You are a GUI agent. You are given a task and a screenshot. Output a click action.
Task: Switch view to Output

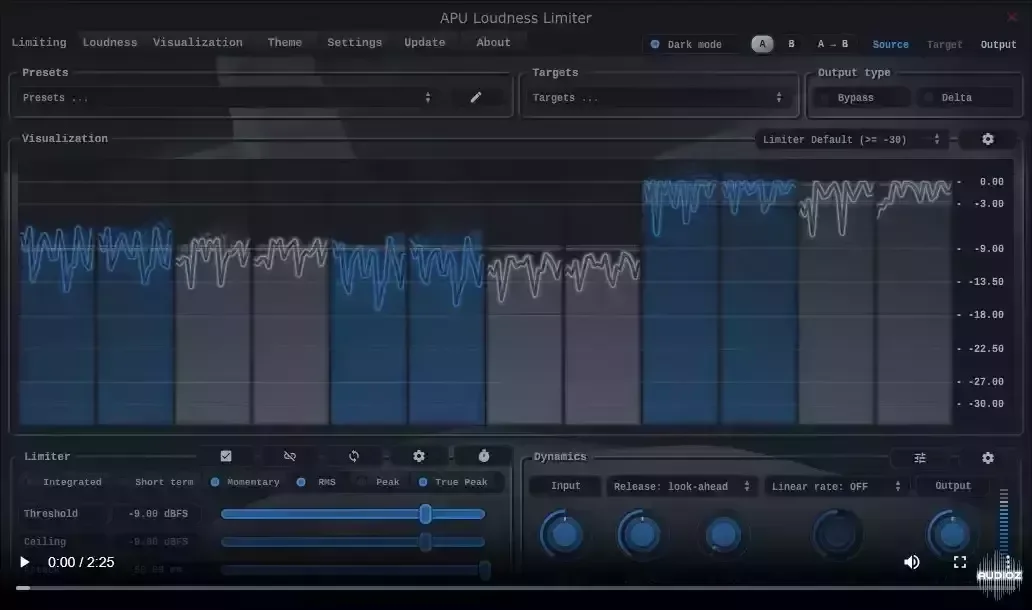pyautogui.click(x=998, y=45)
